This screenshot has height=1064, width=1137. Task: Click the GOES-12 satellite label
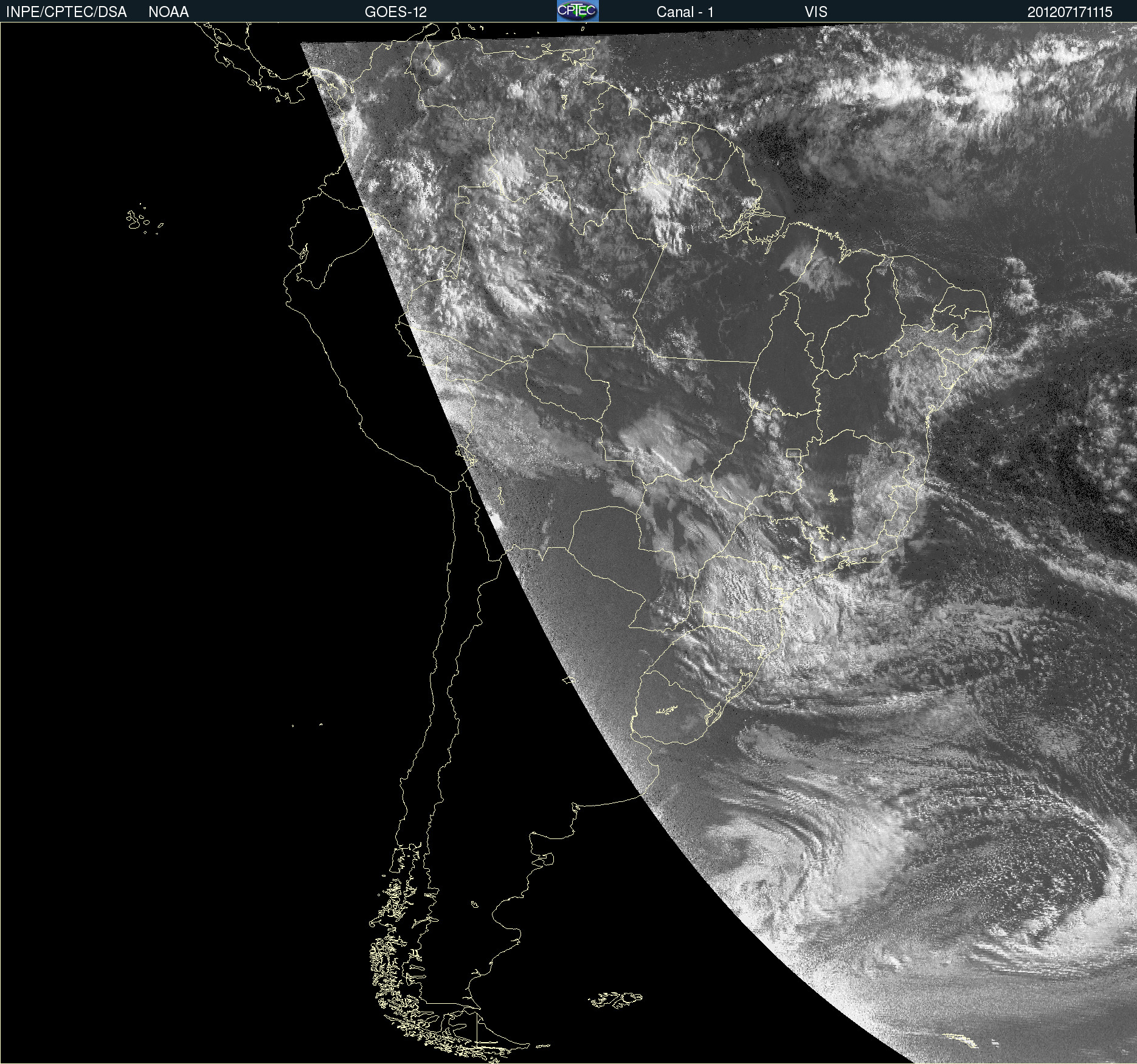pyautogui.click(x=396, y=12)
